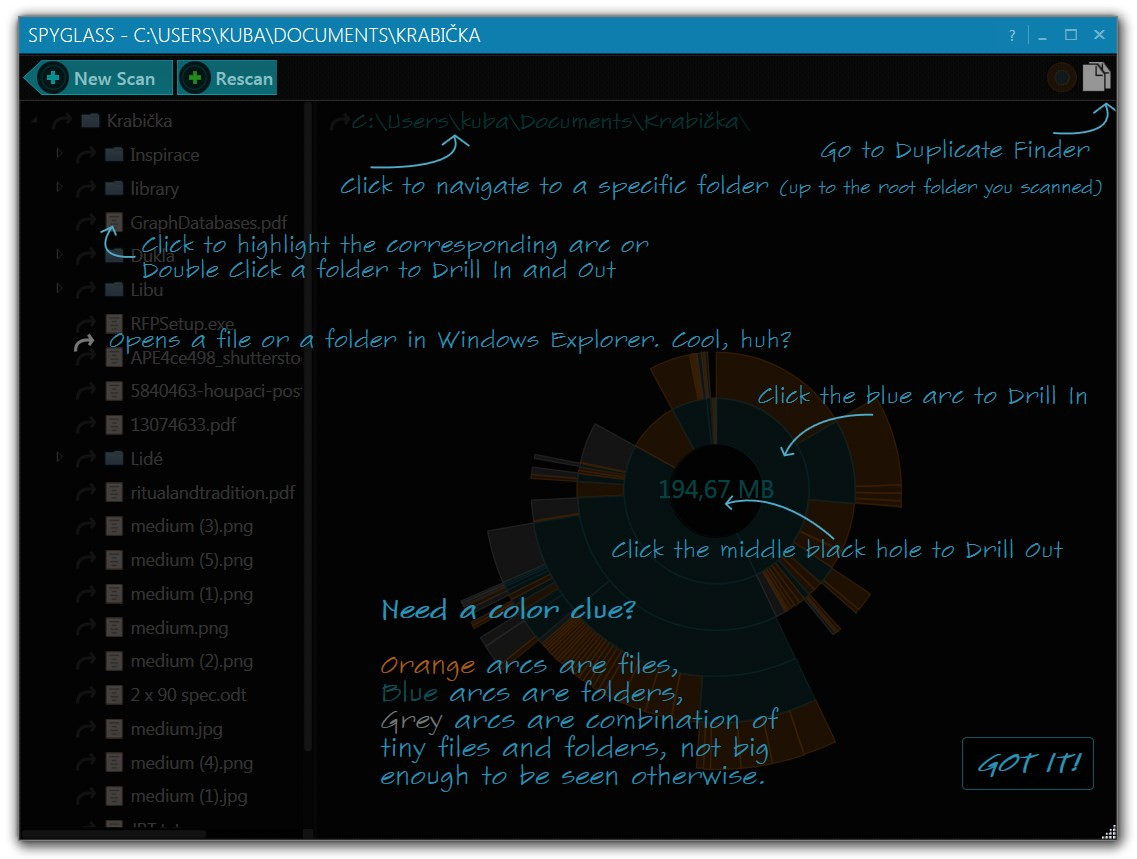Expand the library folder
This screenshot has height=859, width=1137.
coord(59,187)
